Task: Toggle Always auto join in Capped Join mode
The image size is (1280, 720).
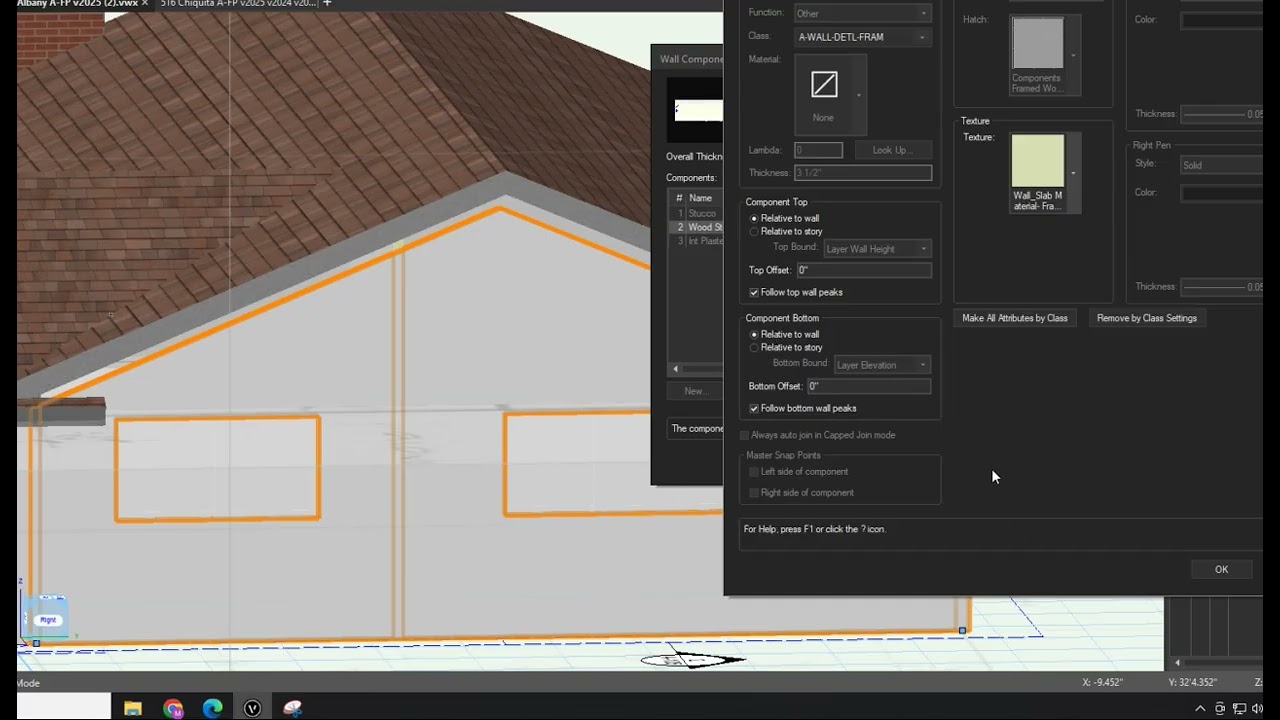Action: click(x=744, y=435)
